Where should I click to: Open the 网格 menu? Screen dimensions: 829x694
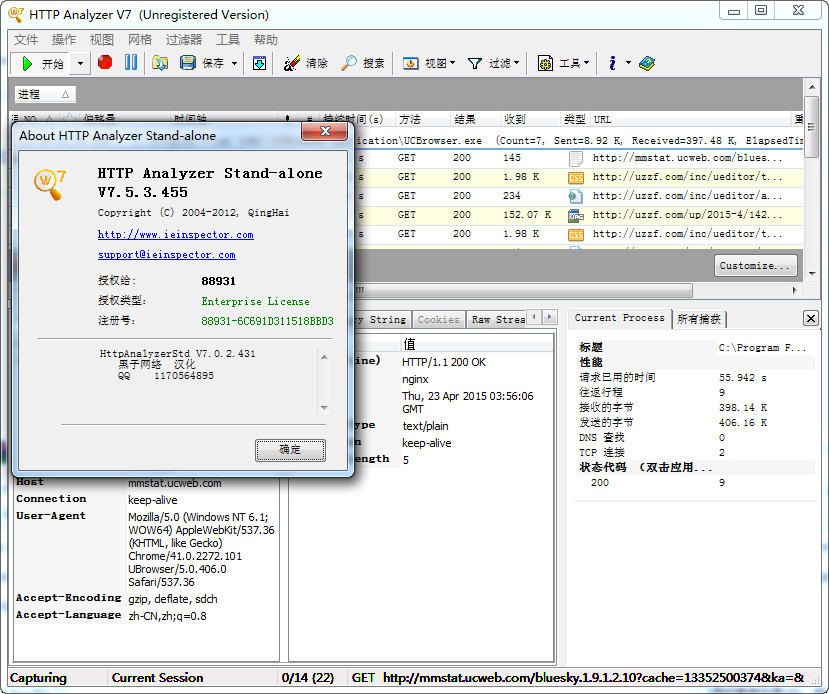point(140,40)
